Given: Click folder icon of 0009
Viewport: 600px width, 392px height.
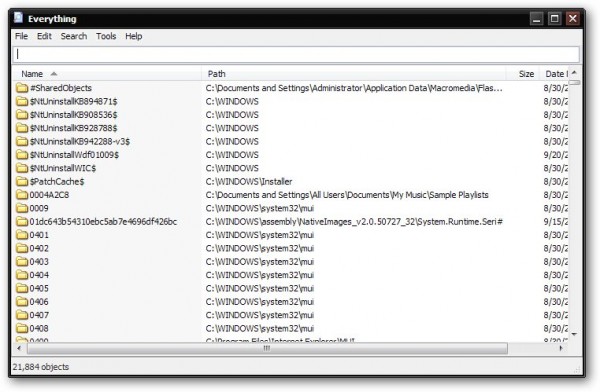Looking at the screenshot, I should click(x=22, y=208).
